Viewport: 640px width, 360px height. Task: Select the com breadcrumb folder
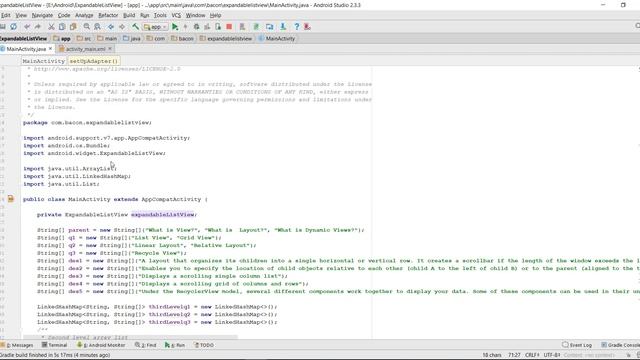[x=156, y=38]
